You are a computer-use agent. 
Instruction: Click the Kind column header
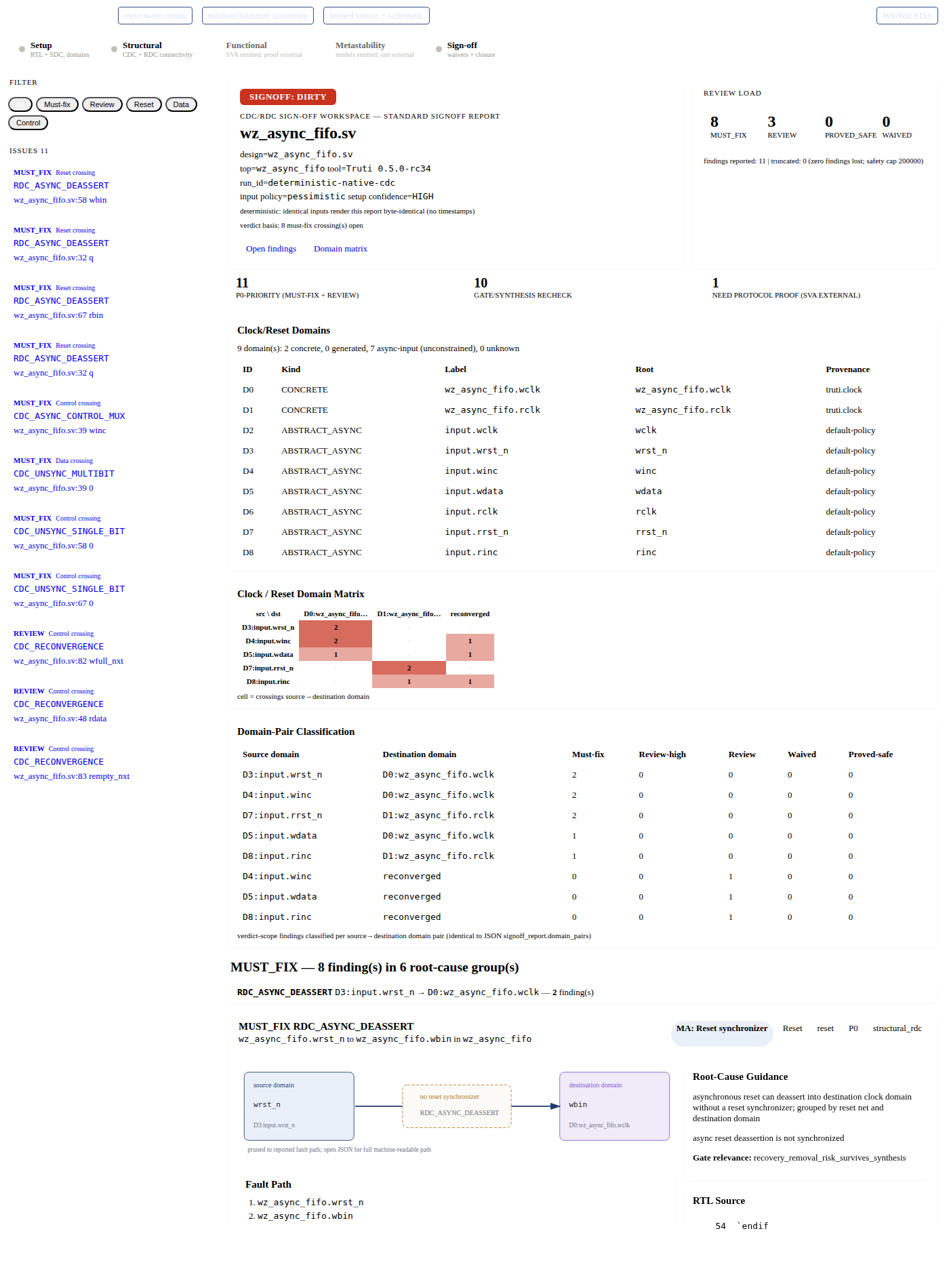click(x=291, y=369)
